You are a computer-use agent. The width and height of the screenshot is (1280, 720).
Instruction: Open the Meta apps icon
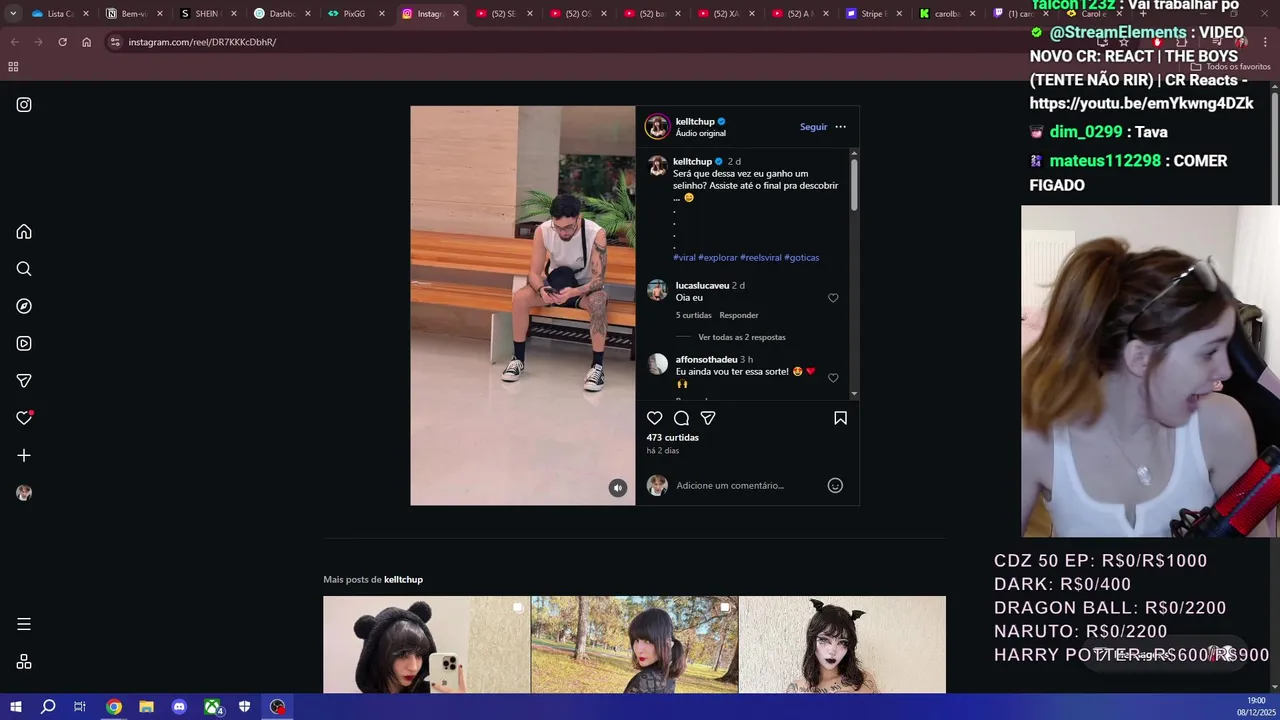point(24,662)
